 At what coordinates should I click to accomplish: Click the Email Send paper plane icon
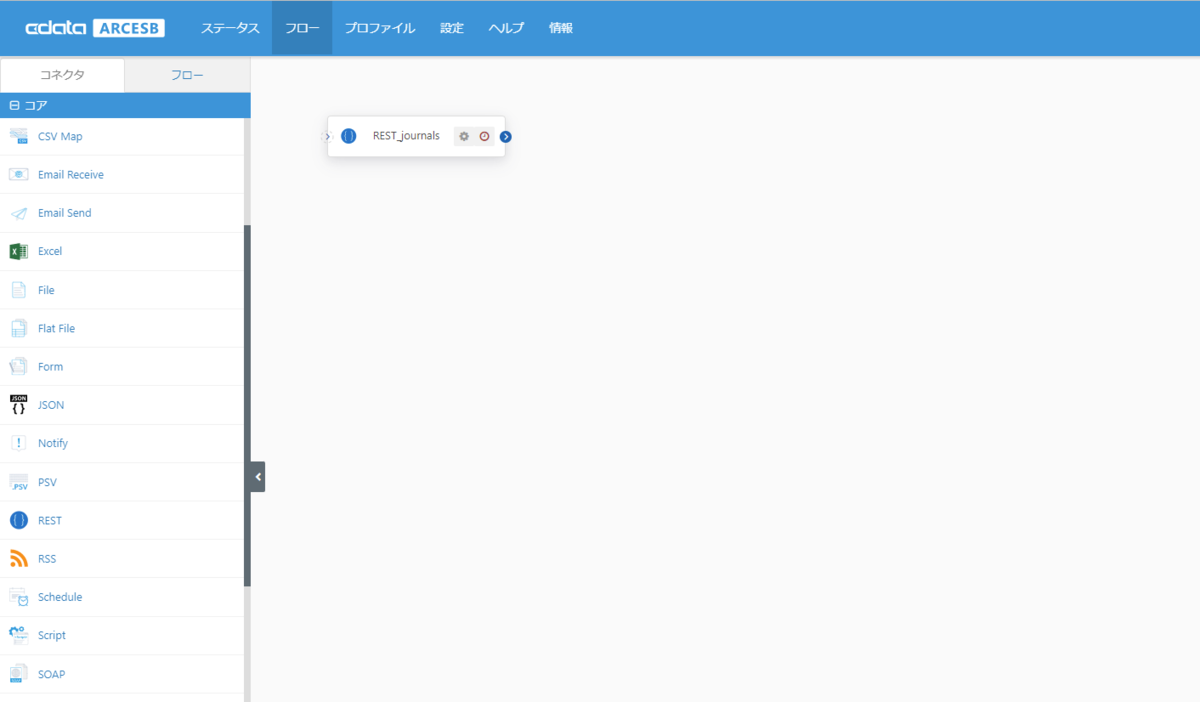18,213
